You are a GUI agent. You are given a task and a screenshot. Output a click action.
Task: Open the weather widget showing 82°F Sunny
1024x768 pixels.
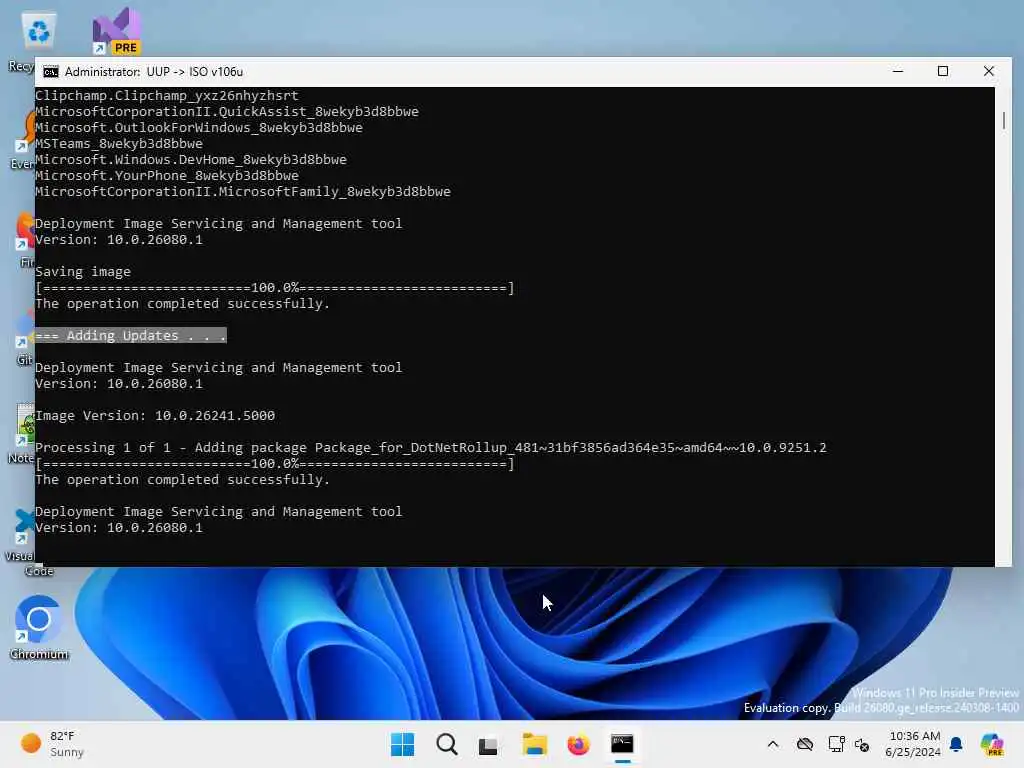click(x=52, y=744)
